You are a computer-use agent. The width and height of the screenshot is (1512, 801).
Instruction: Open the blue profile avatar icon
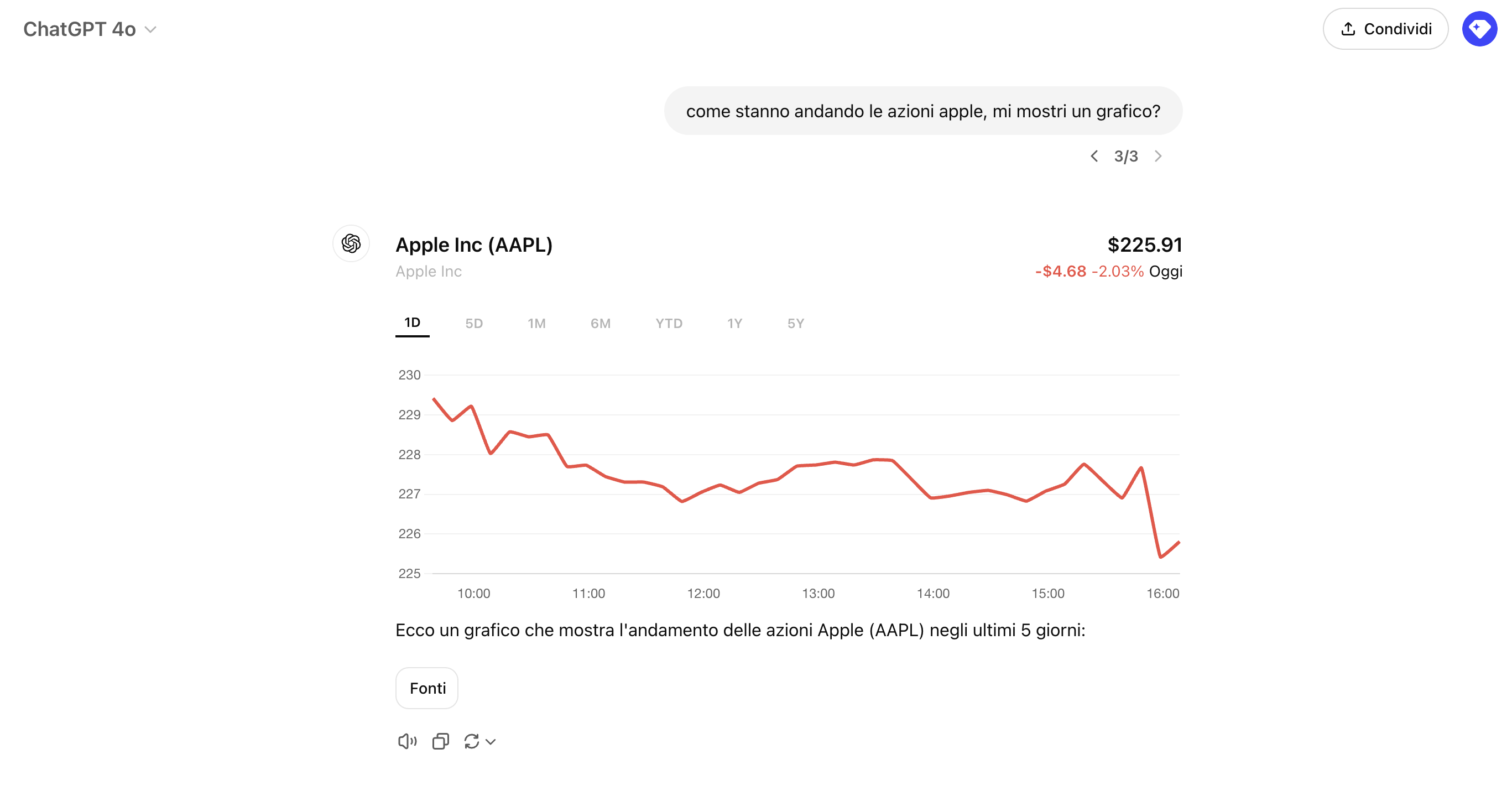coord(1479,29)
